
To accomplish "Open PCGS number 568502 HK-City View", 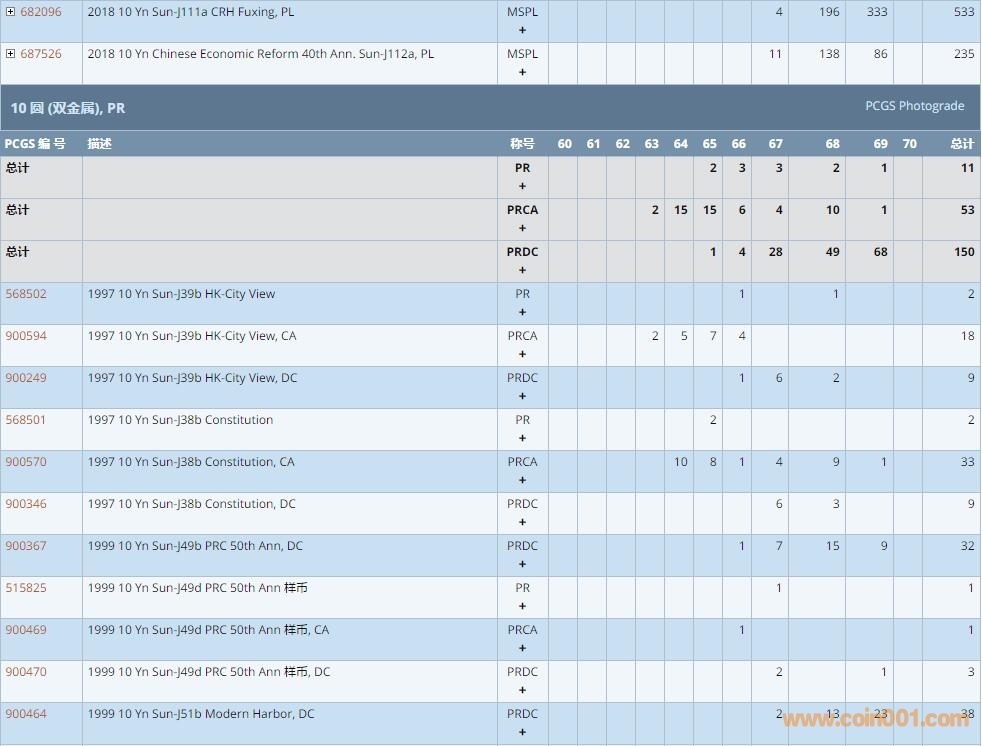I will click(26, 294).
